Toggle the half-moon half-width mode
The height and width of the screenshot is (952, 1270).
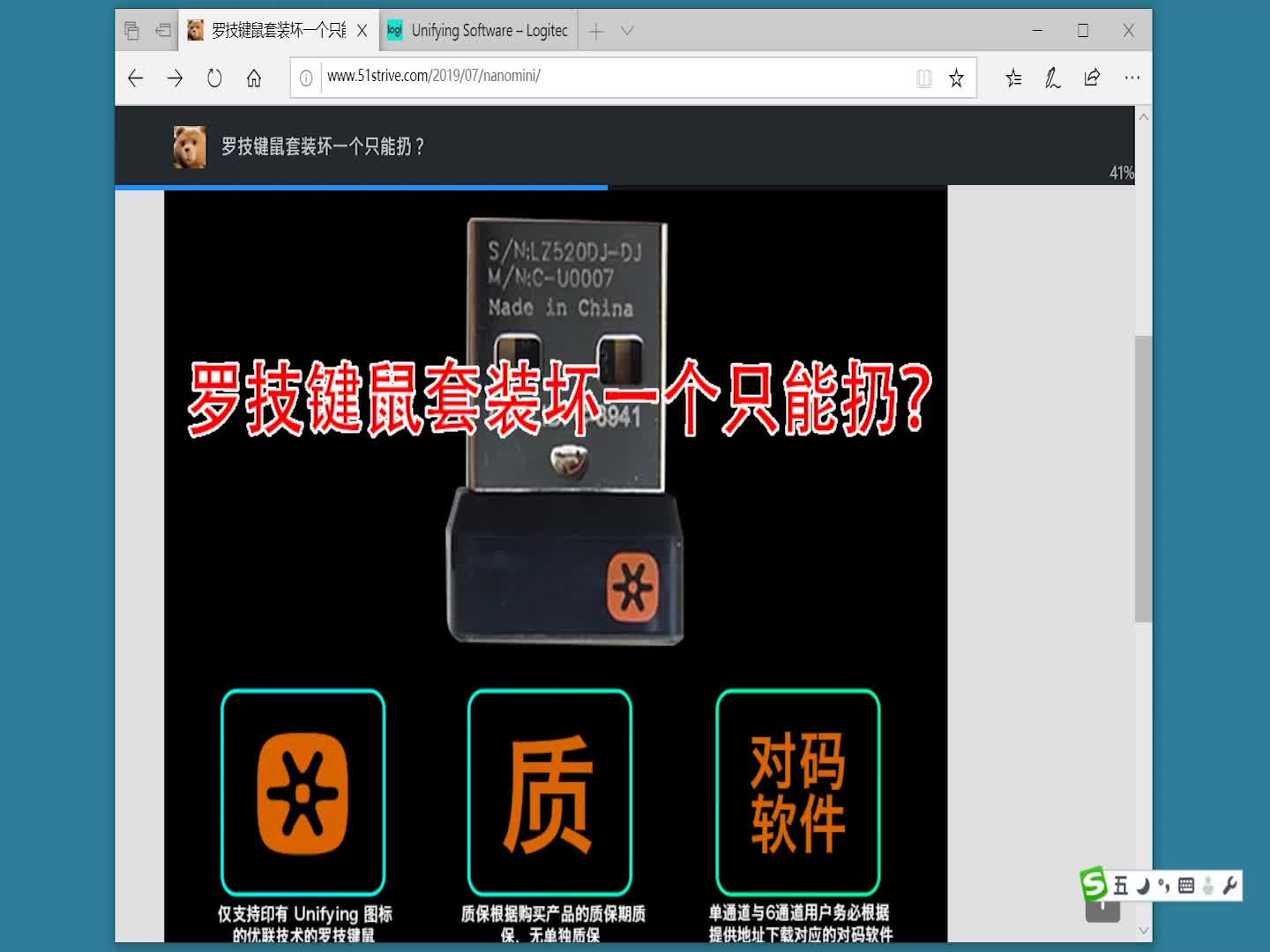[1144, 886]
